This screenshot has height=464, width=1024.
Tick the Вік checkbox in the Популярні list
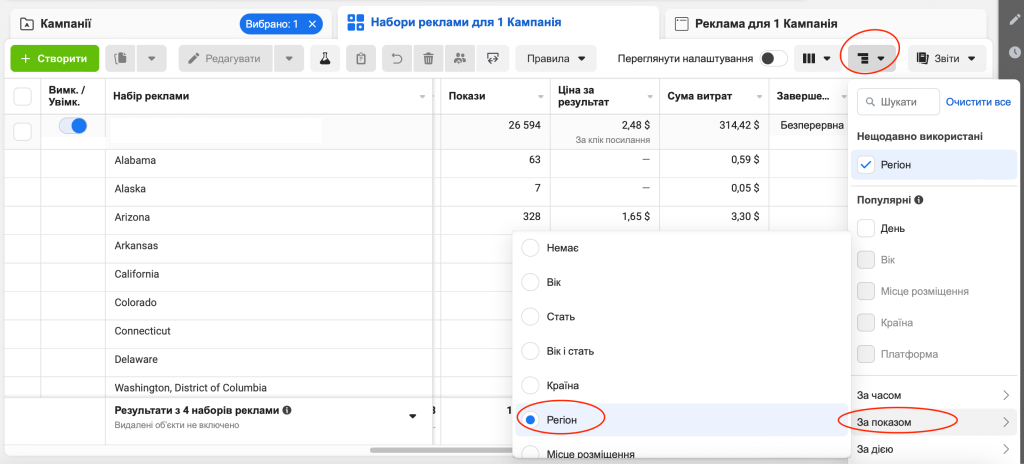pos(866,260)
